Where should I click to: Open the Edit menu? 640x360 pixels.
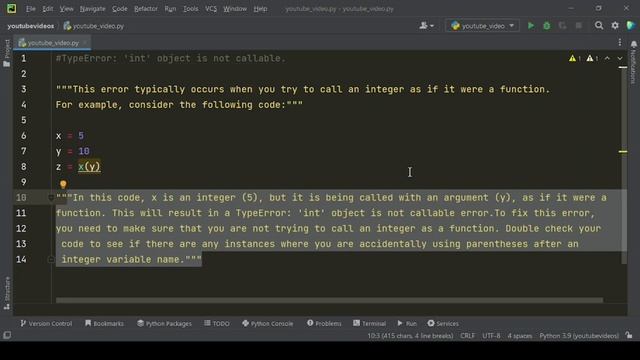(48, 9)
